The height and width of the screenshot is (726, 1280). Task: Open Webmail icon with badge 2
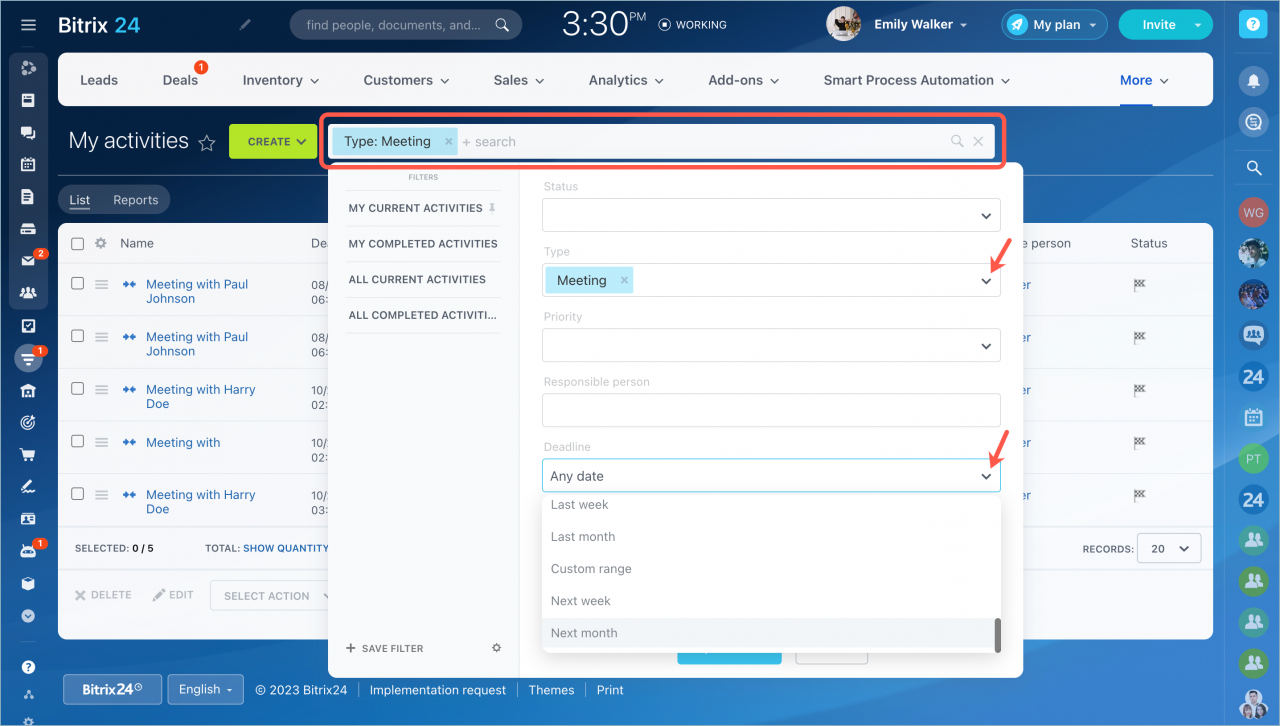pos(28,261)
